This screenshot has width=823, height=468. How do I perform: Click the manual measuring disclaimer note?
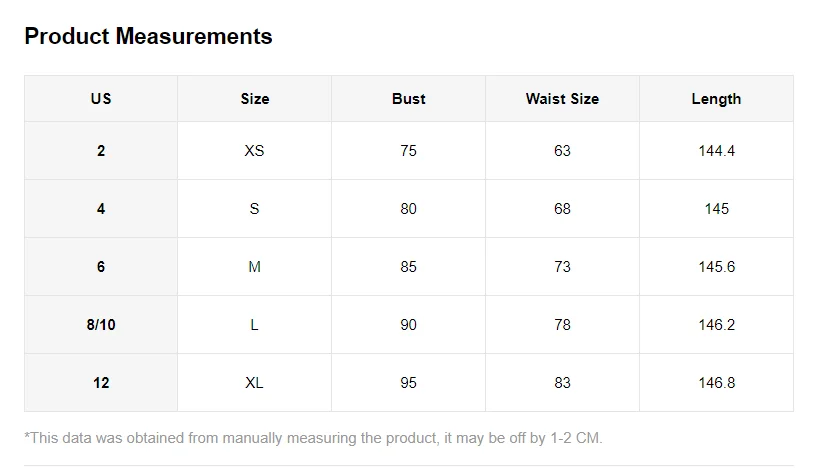[314, 438]
